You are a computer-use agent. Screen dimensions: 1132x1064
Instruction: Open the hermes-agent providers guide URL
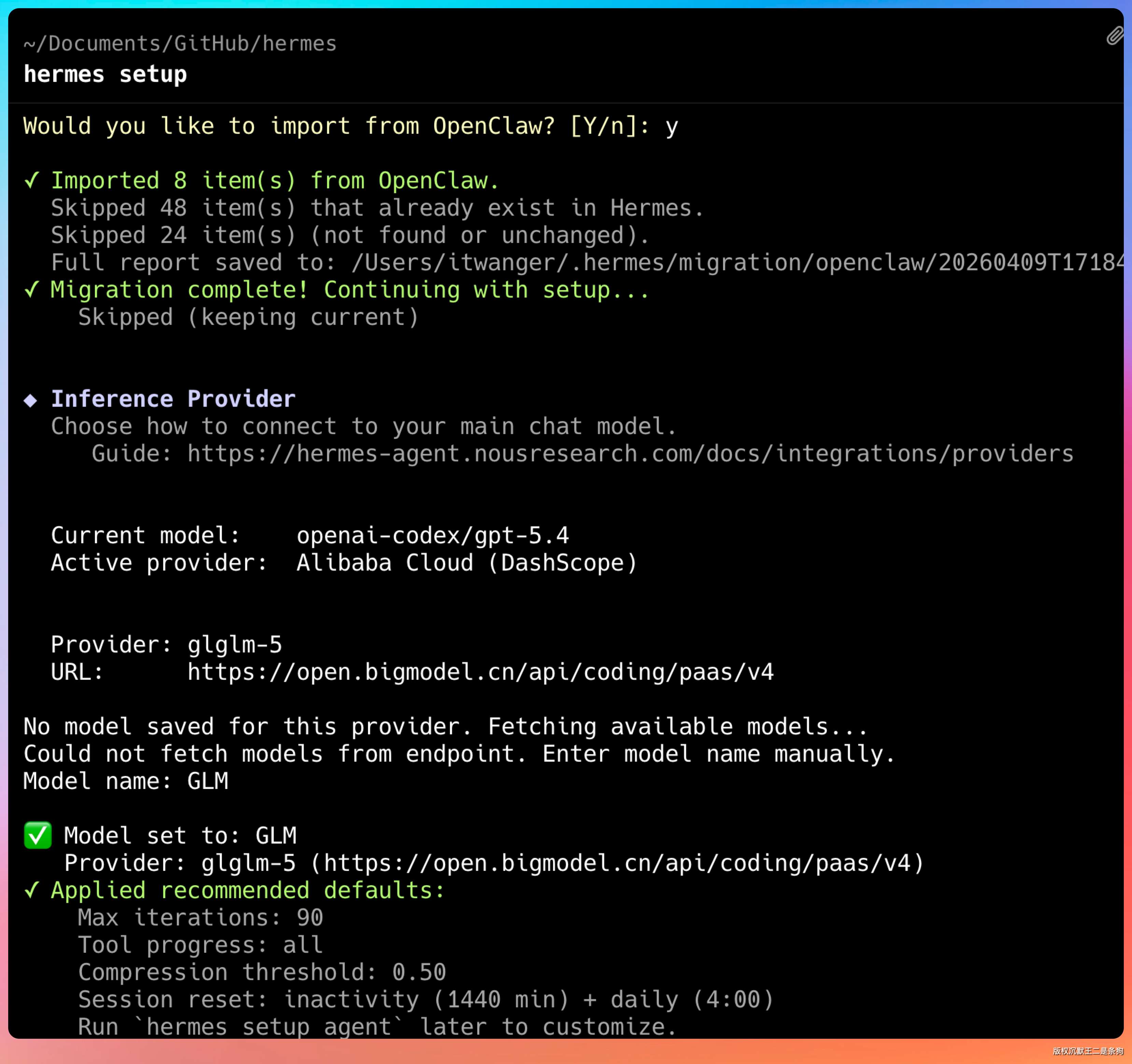[x=630, y=454]
